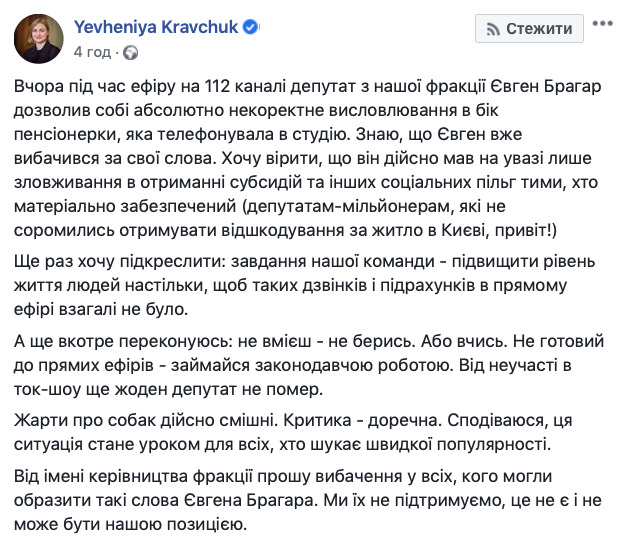Click the paragraph starting 'Вчора під час ефіру'
The height and width of the screenshot is (547, 622).
click(x=307, y=158)
